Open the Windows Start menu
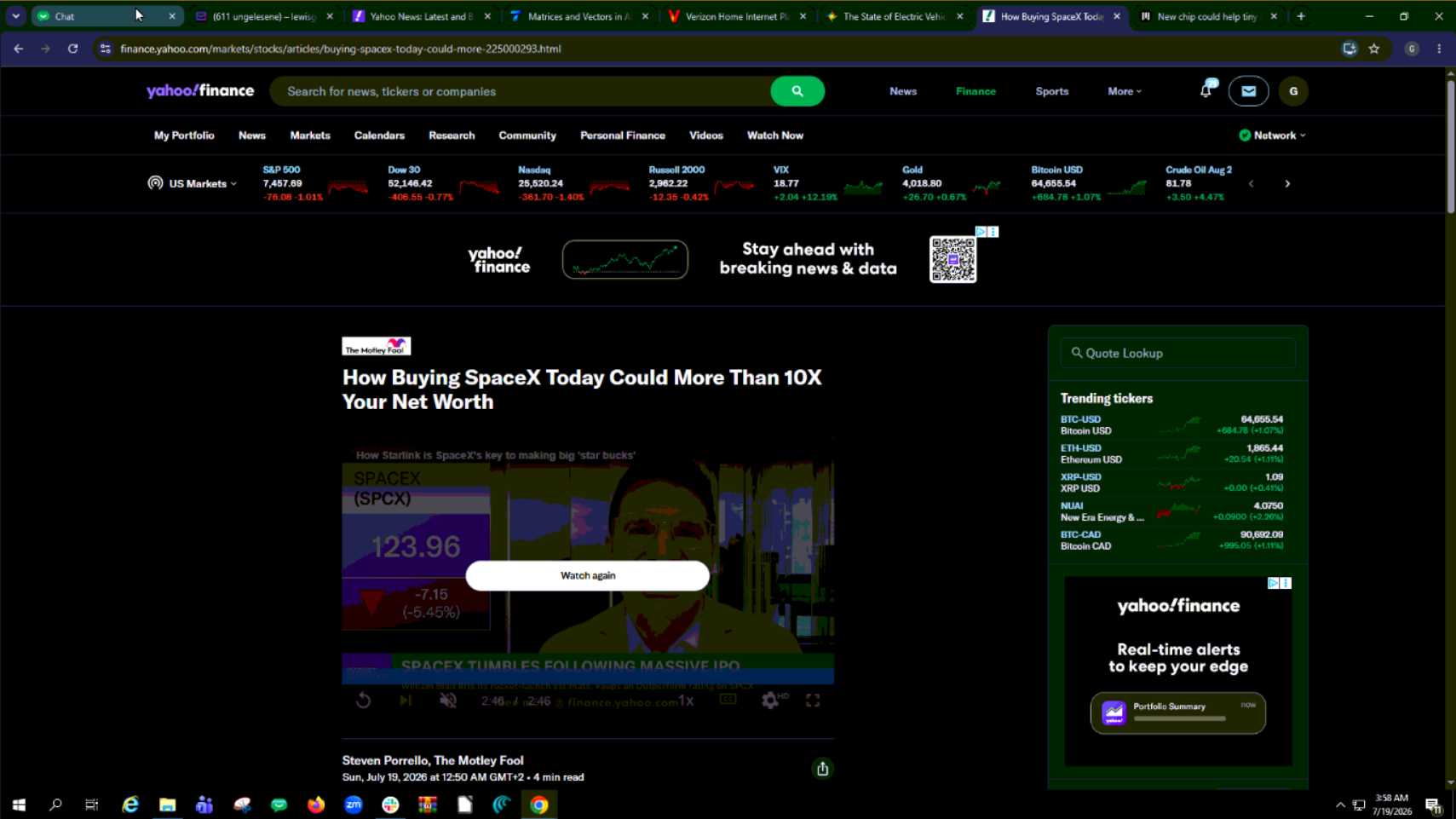The height and width of the screenshot is (819, 1456). point(19,805)
